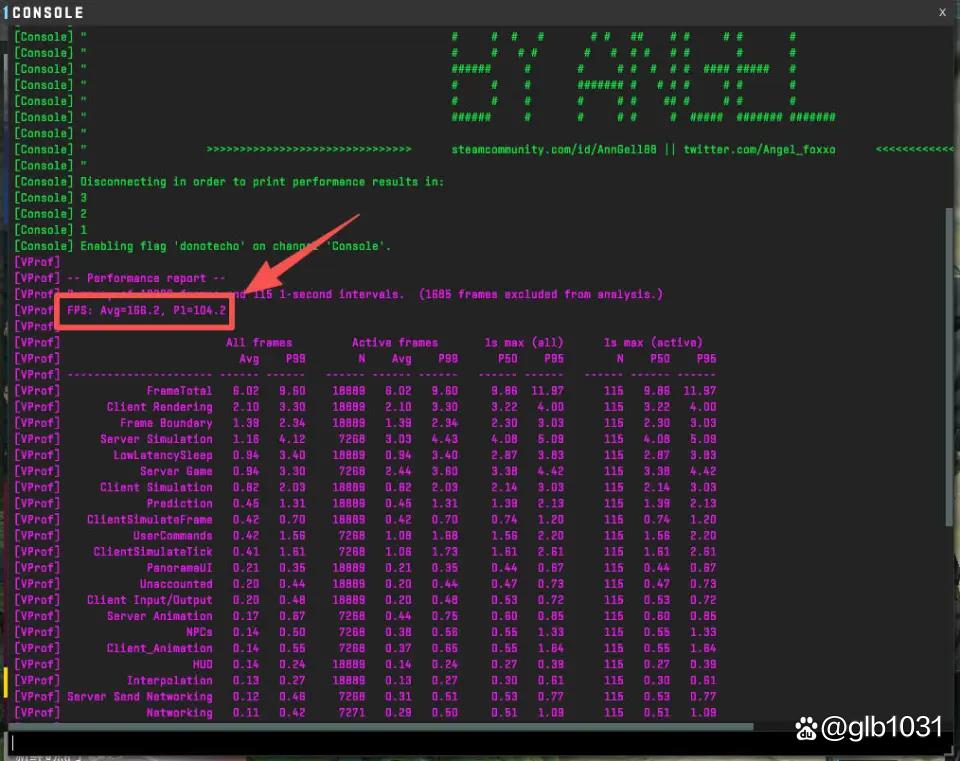
Task: Select the last row label 'Networking'
Action: pyautogui.click(x=179, y=713)
